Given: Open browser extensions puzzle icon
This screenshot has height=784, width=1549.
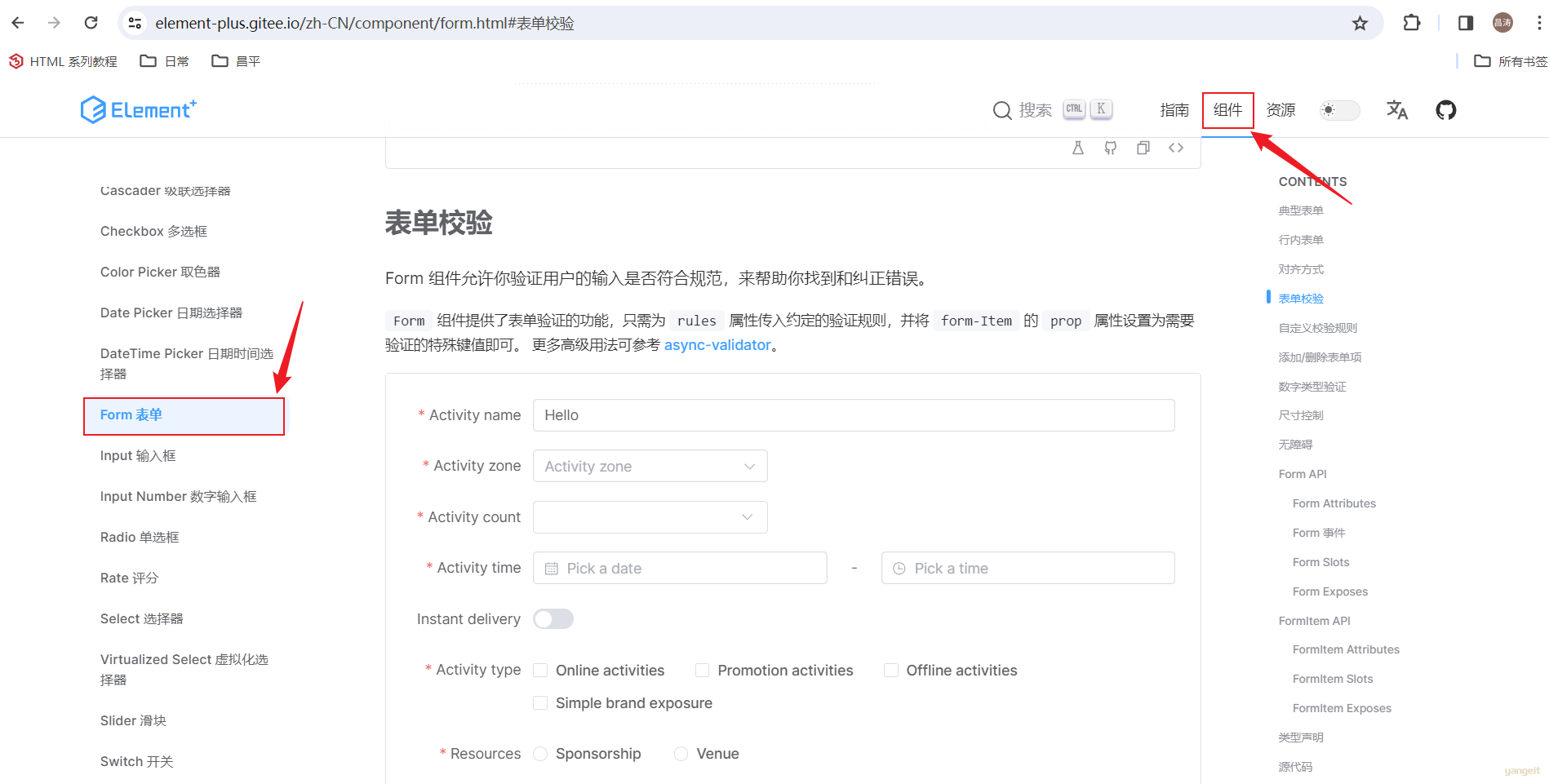Looking at the screenshot, I should 1412,23.
